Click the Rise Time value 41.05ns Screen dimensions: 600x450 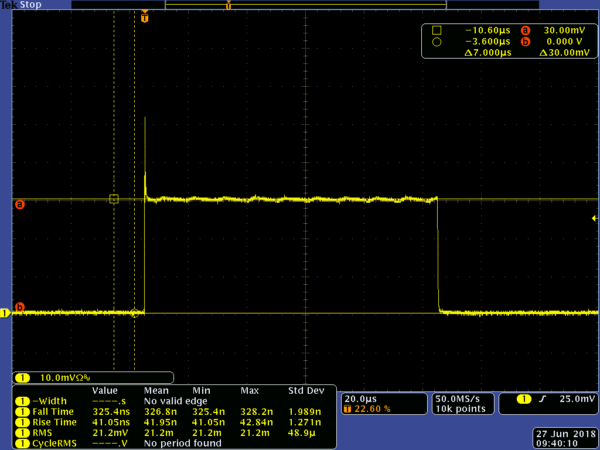coord(111,422)
